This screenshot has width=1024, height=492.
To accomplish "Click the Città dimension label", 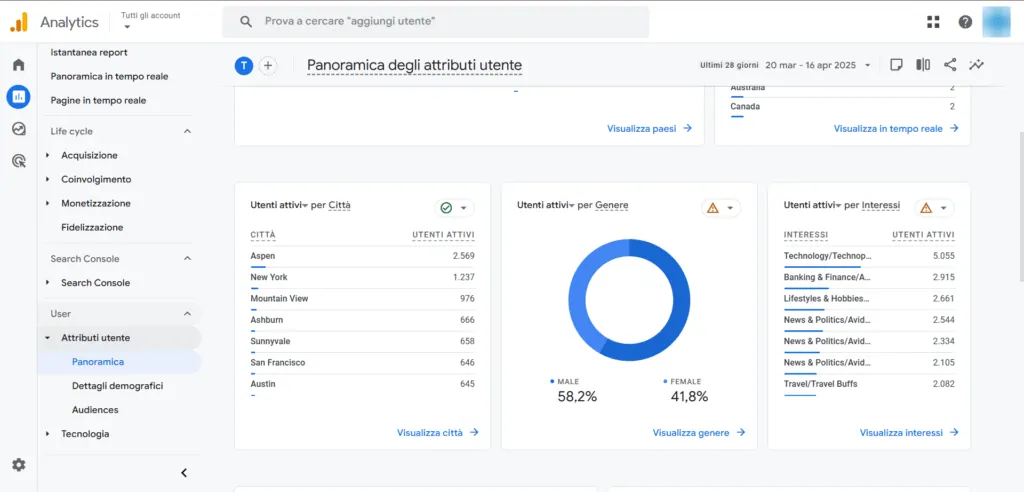I will 340,205.
